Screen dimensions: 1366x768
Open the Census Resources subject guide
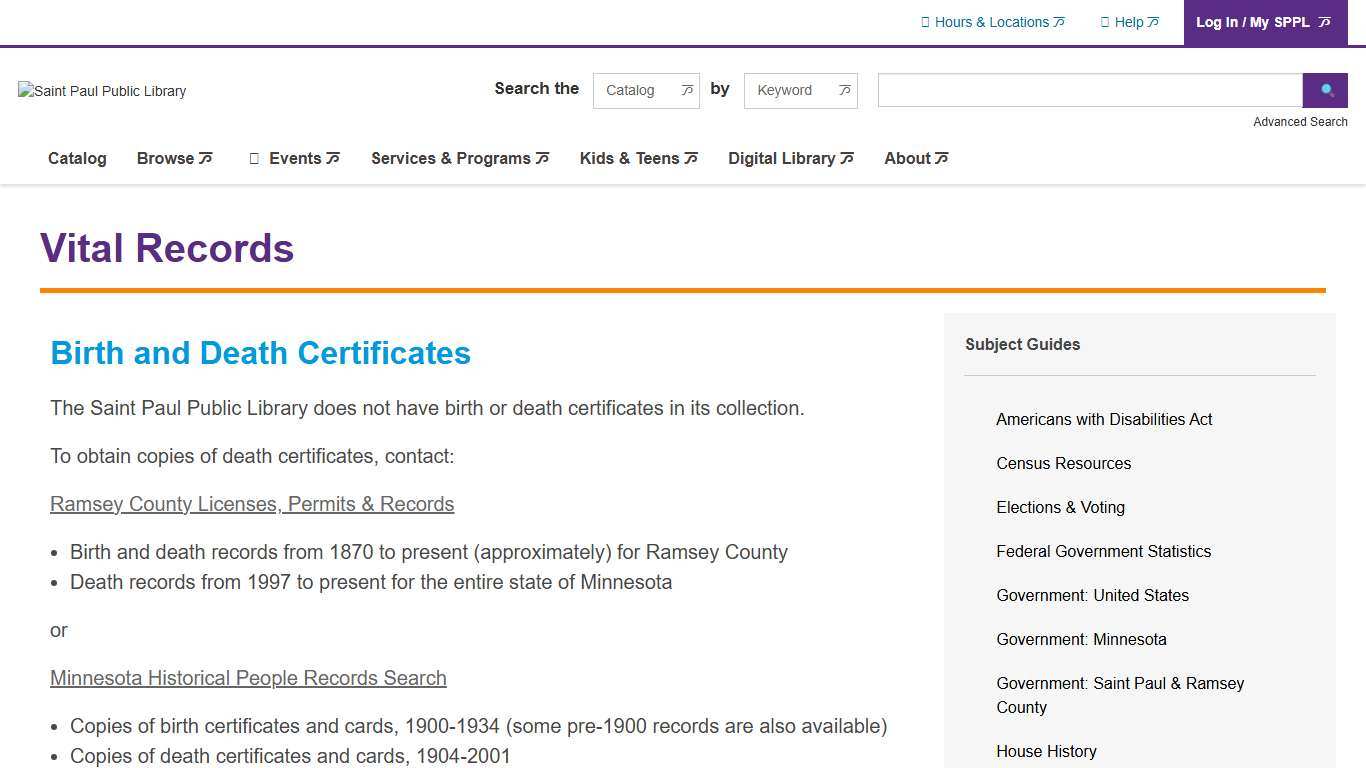click(x=1063, y=463)
